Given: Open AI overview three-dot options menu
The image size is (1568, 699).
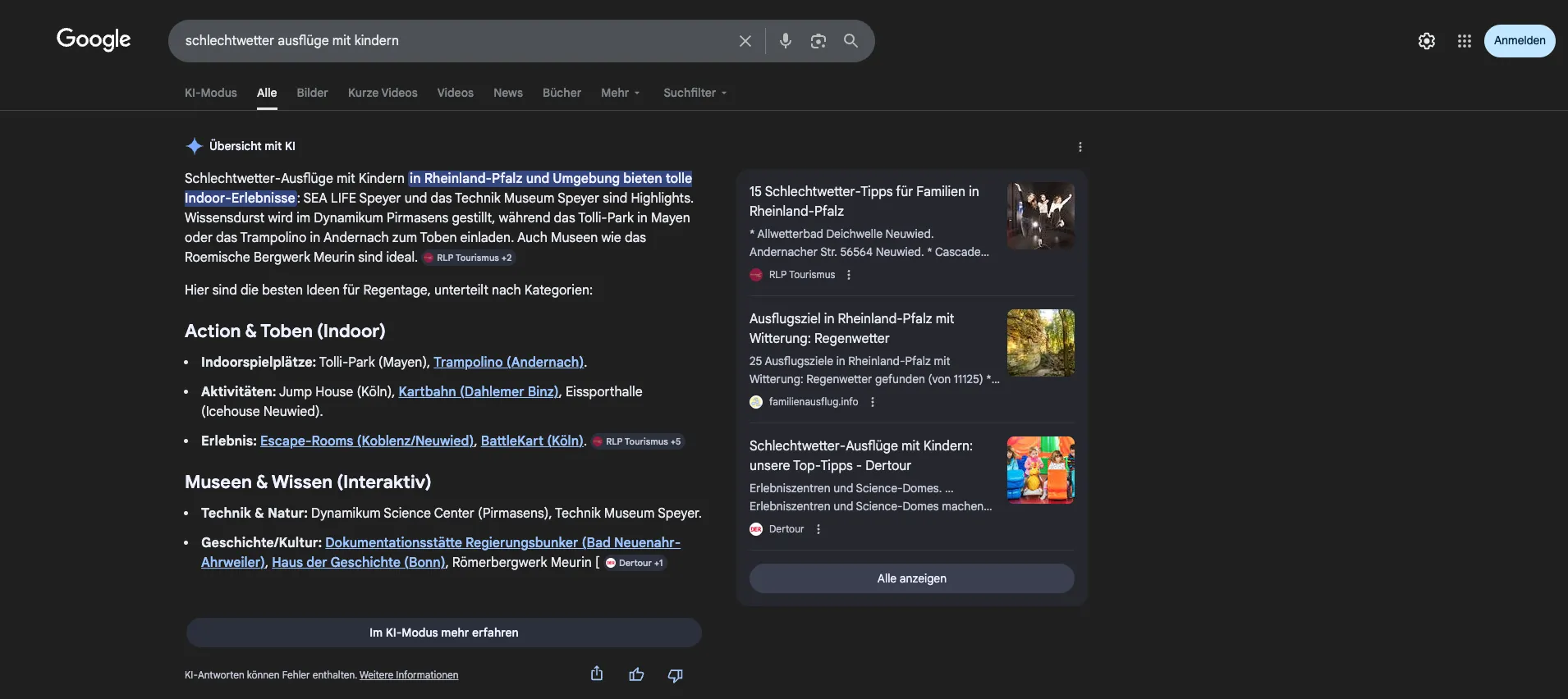Looking at the screenshot, I should tap(1080, 147).
